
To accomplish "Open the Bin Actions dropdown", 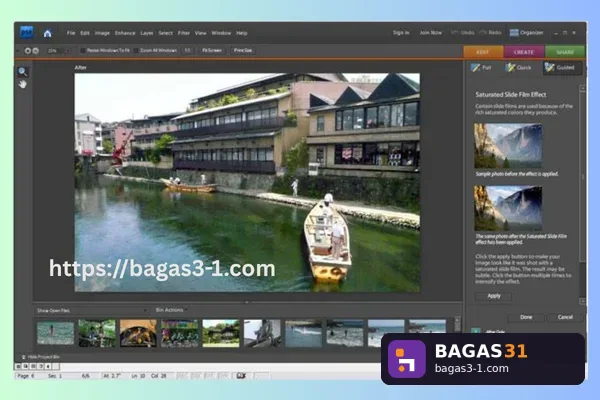I will (170, 310).
